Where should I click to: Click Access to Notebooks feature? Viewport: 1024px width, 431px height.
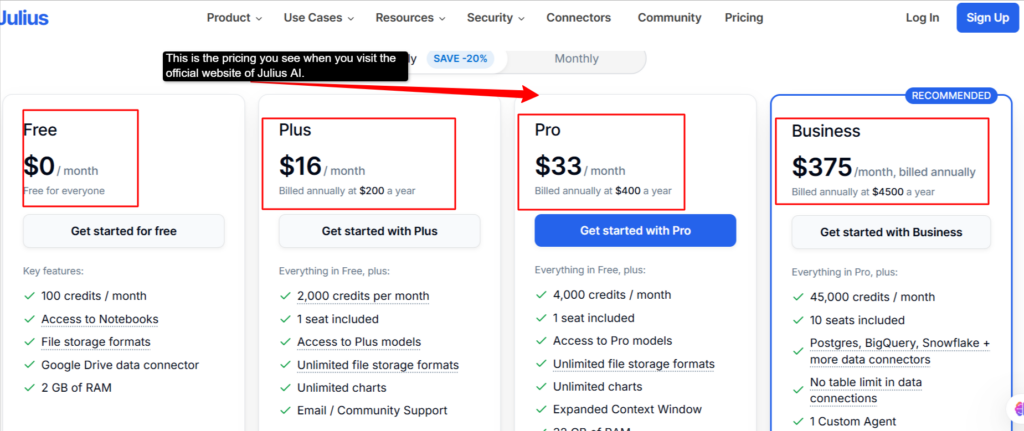99,319
